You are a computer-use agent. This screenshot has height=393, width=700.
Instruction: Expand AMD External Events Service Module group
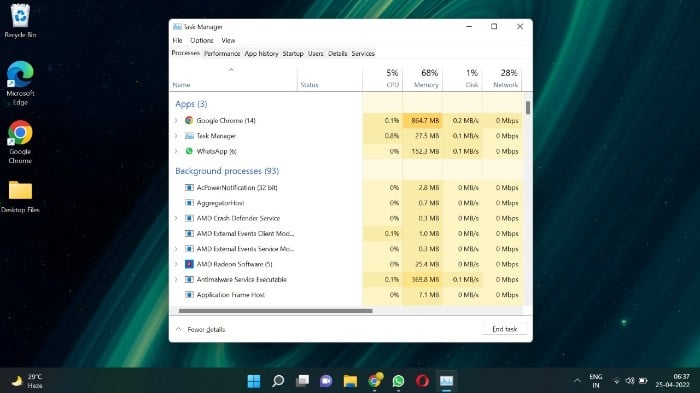click(176, 249)
